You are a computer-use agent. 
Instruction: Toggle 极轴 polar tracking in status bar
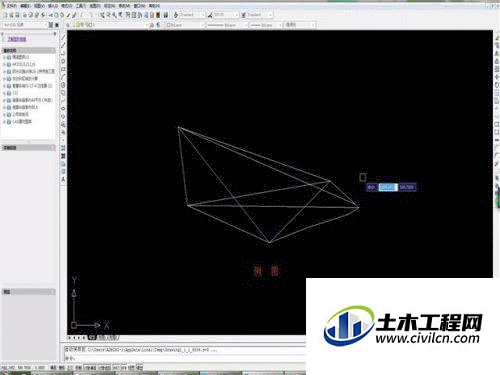point(79,368)
